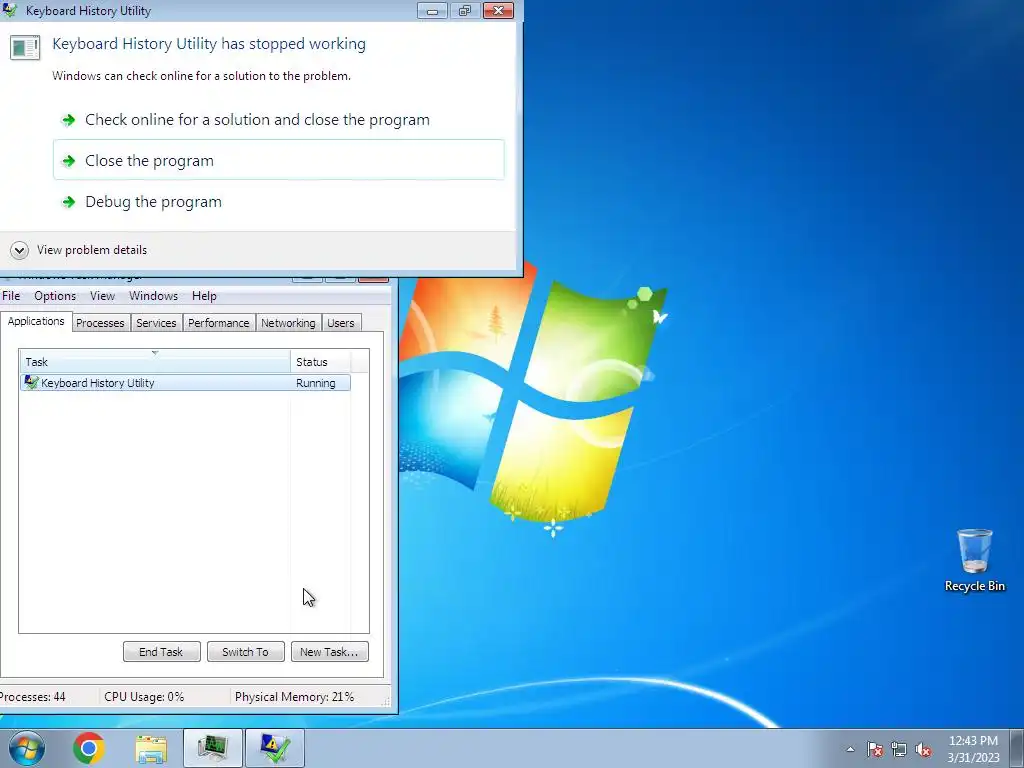The height and width of the screenshot is (768, 1024).
Task: Click the error dialog title bar icon
Action: [x=9, y=10]
